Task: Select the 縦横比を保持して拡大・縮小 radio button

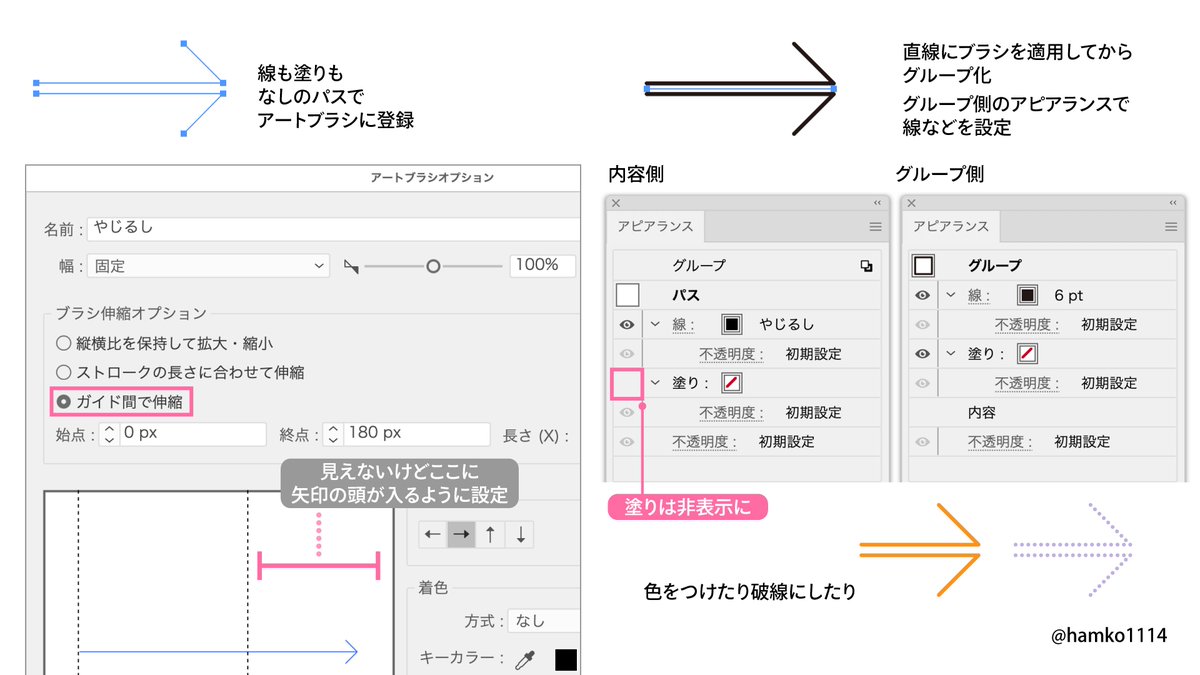Action: [x=64, y=343]
